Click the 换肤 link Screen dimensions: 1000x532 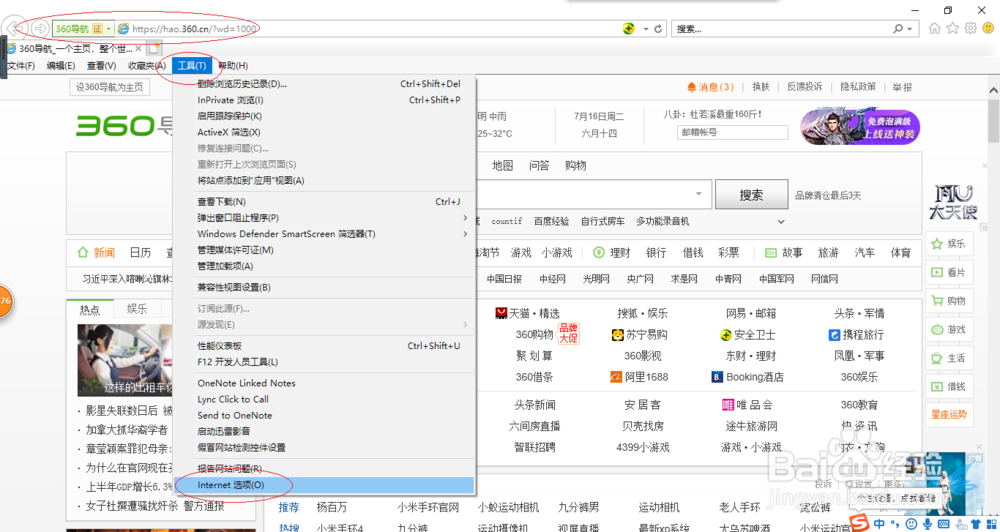[761, 87]
